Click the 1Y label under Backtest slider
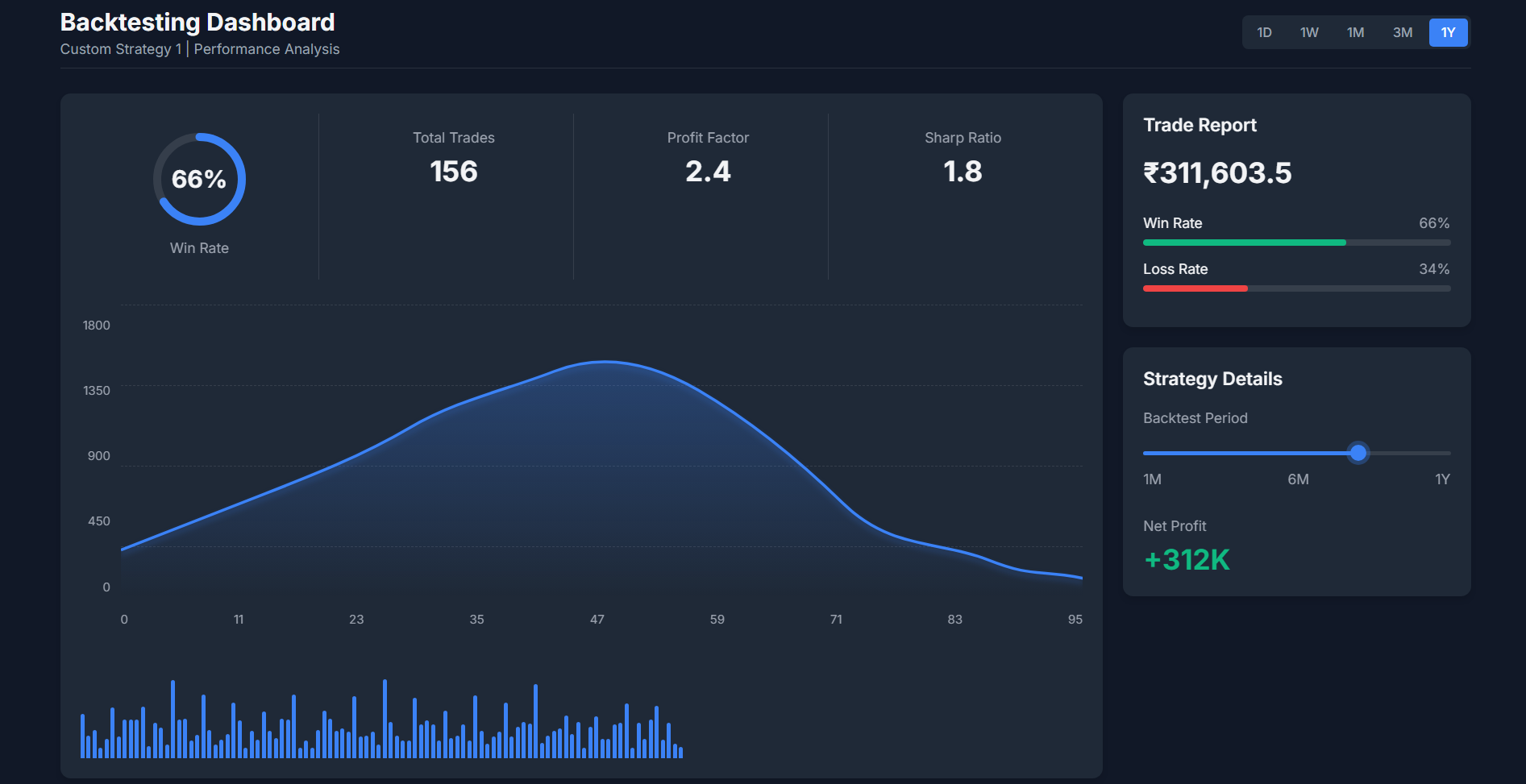This screenshot has width=1526, height=784. 1441,479
